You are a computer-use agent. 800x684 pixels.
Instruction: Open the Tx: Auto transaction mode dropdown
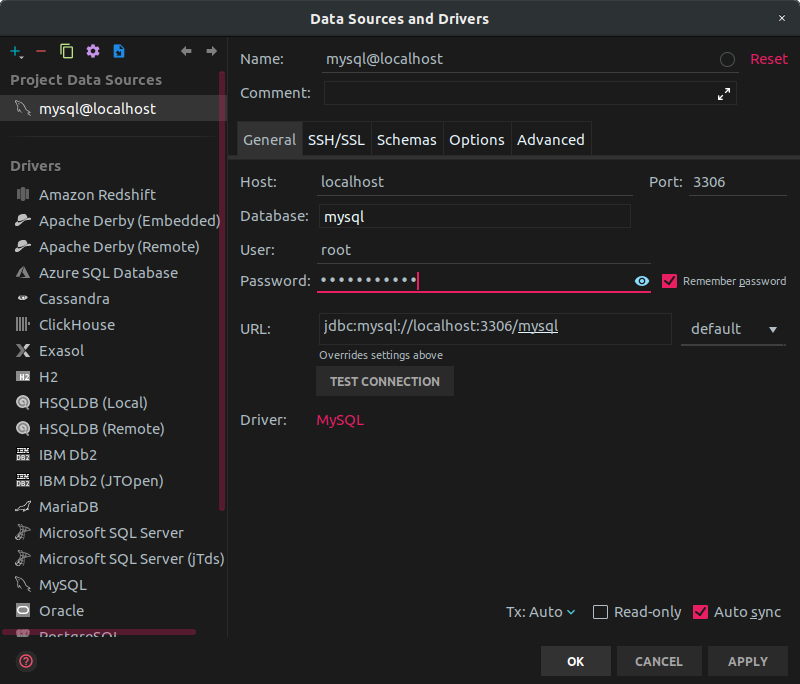[x=541, y=612]
